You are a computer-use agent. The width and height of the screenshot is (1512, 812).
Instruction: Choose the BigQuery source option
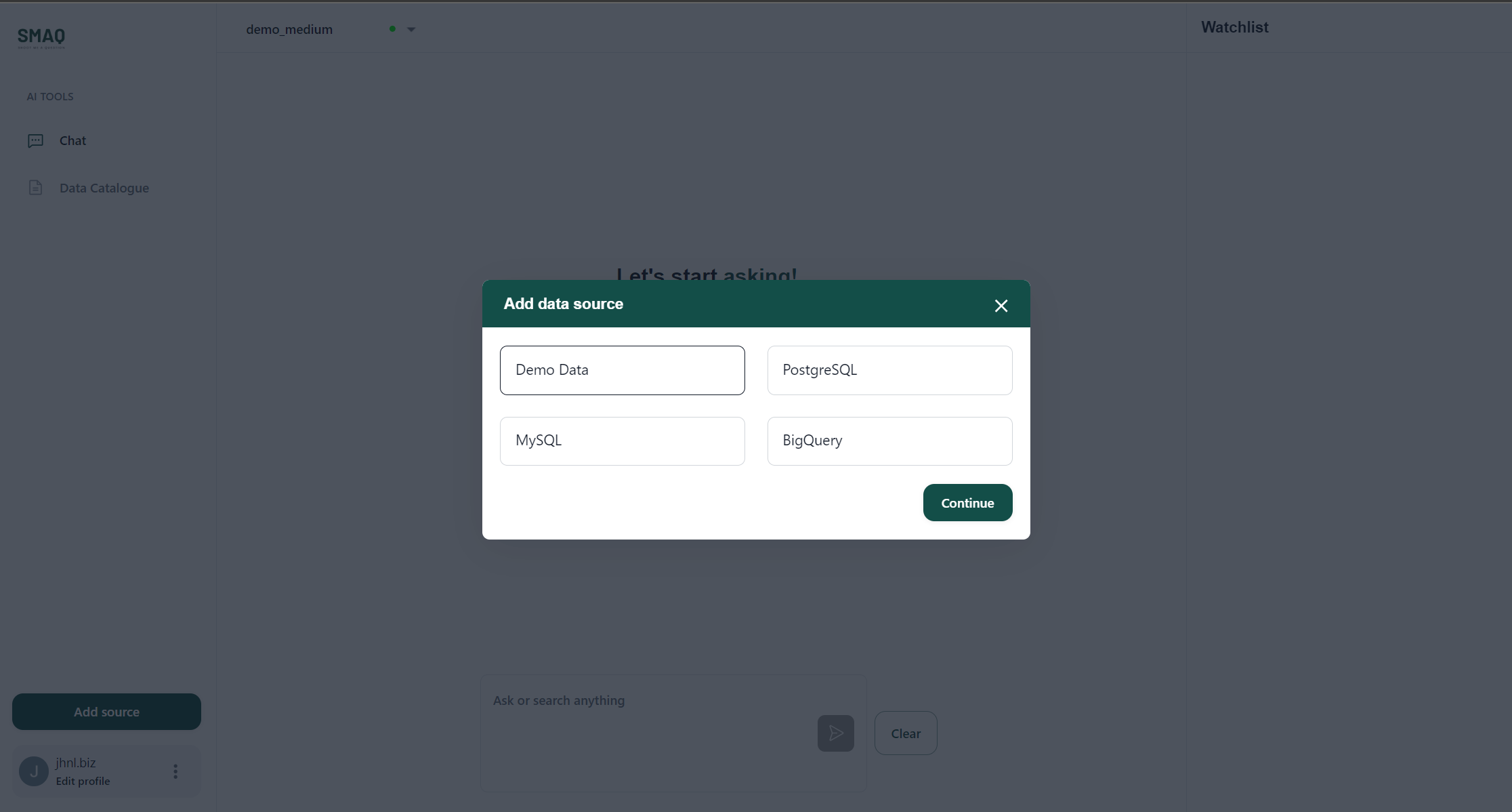[x=889, y=441]
